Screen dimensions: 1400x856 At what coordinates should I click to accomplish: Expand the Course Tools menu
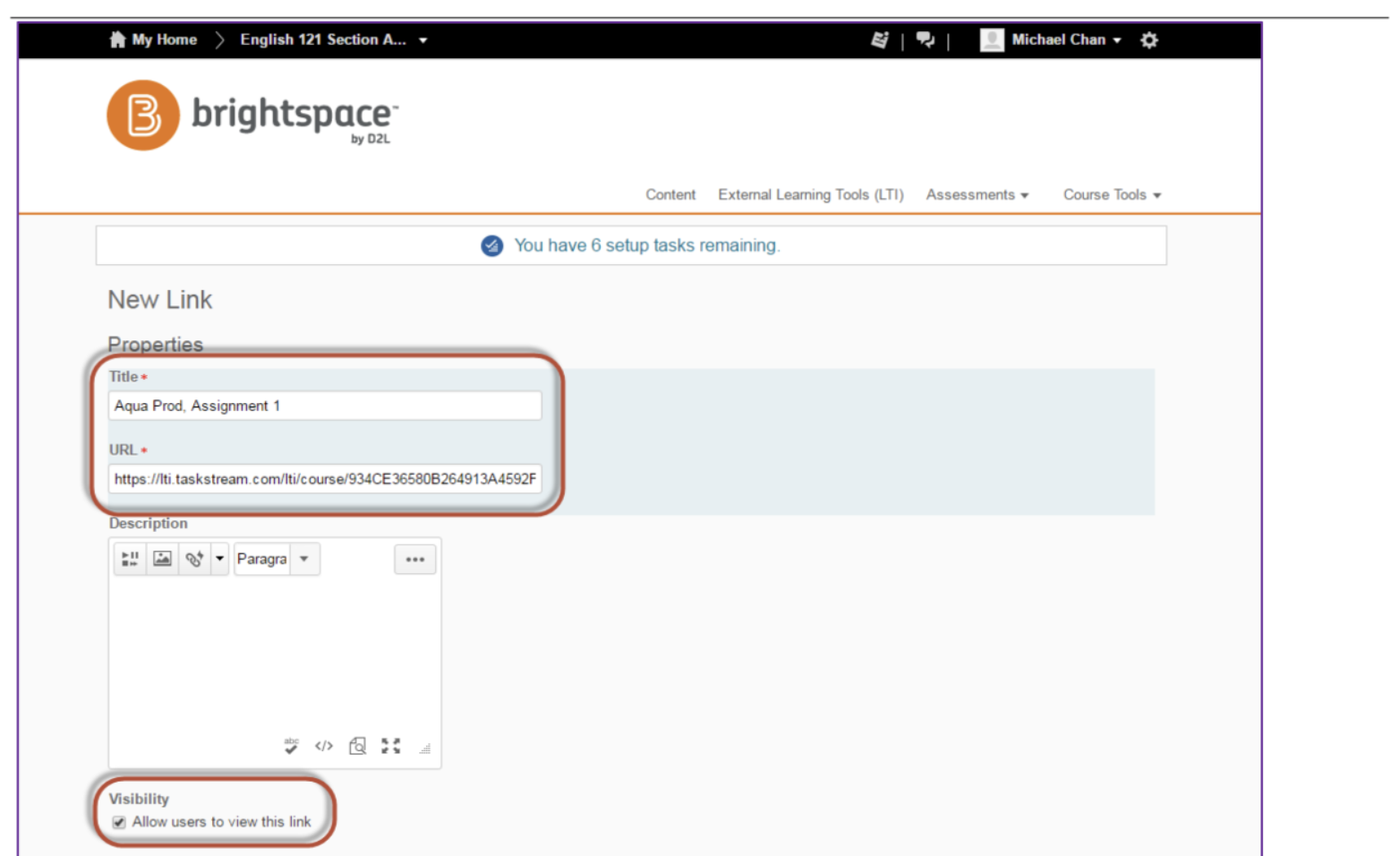1112,194
